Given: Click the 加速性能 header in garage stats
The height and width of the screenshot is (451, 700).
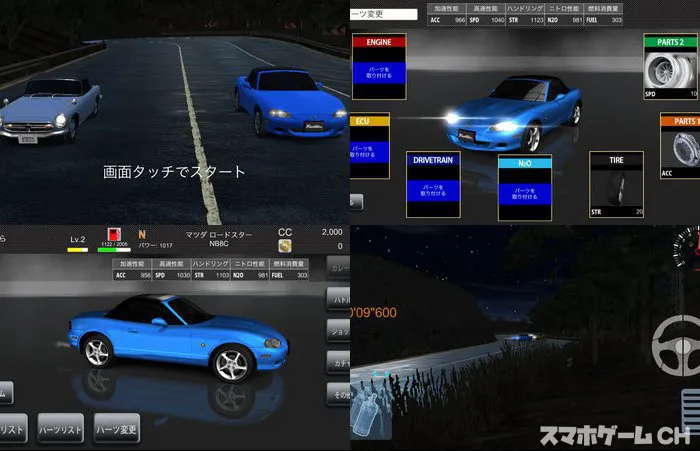Looking at the screenshot, I should (133, 264).
